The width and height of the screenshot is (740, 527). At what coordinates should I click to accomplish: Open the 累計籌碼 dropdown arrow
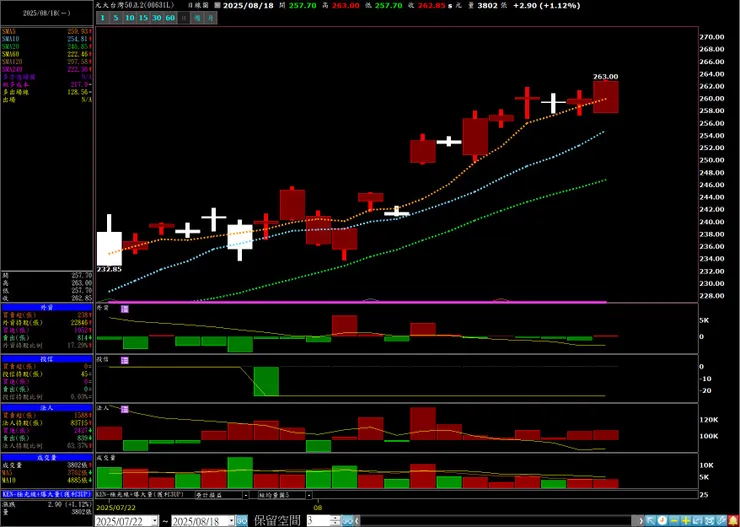point(246,495)
